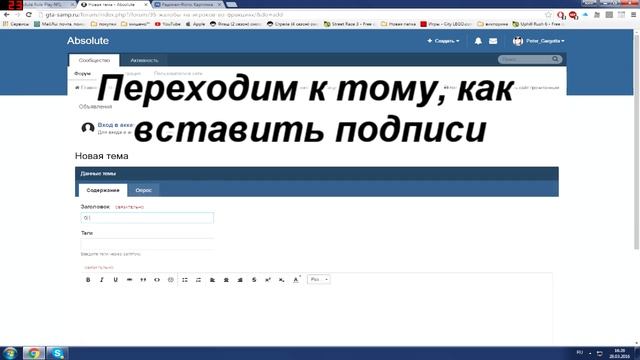Open the Windows Start menu

[10, 353]
